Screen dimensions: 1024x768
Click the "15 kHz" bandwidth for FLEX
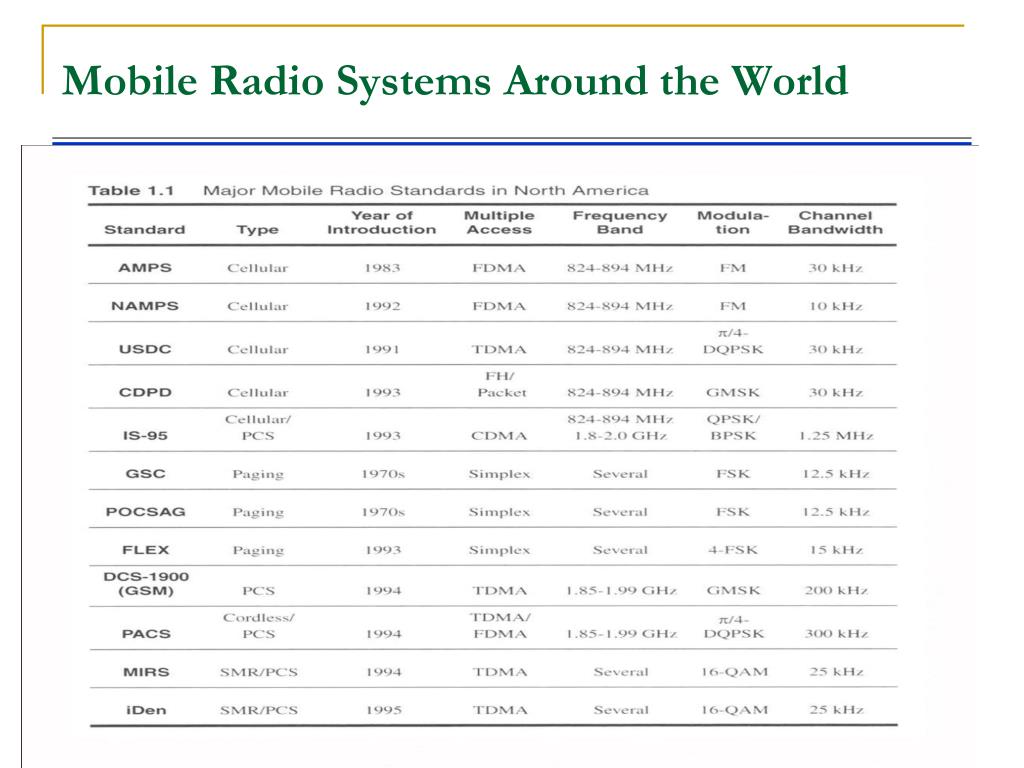click(837, 550)
